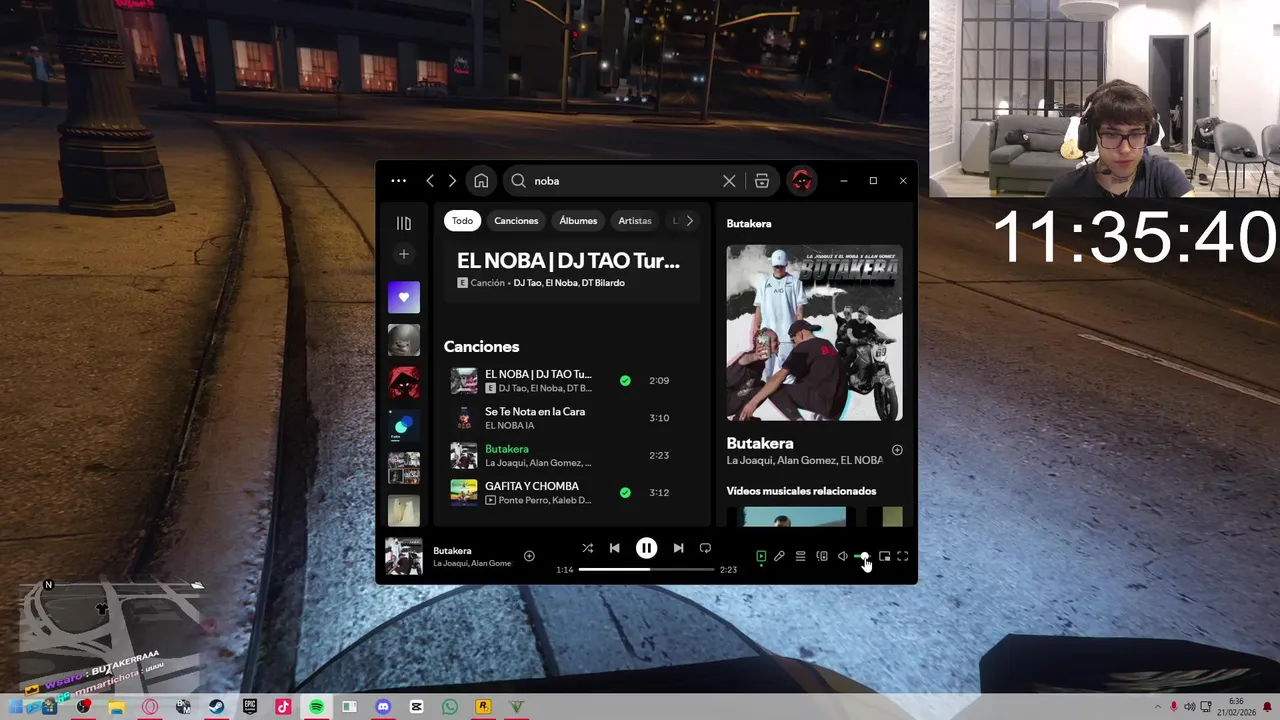Skip to the next track
Image resolution: width=1280 pixels, height=720 pixels.
tap(678, 548)
